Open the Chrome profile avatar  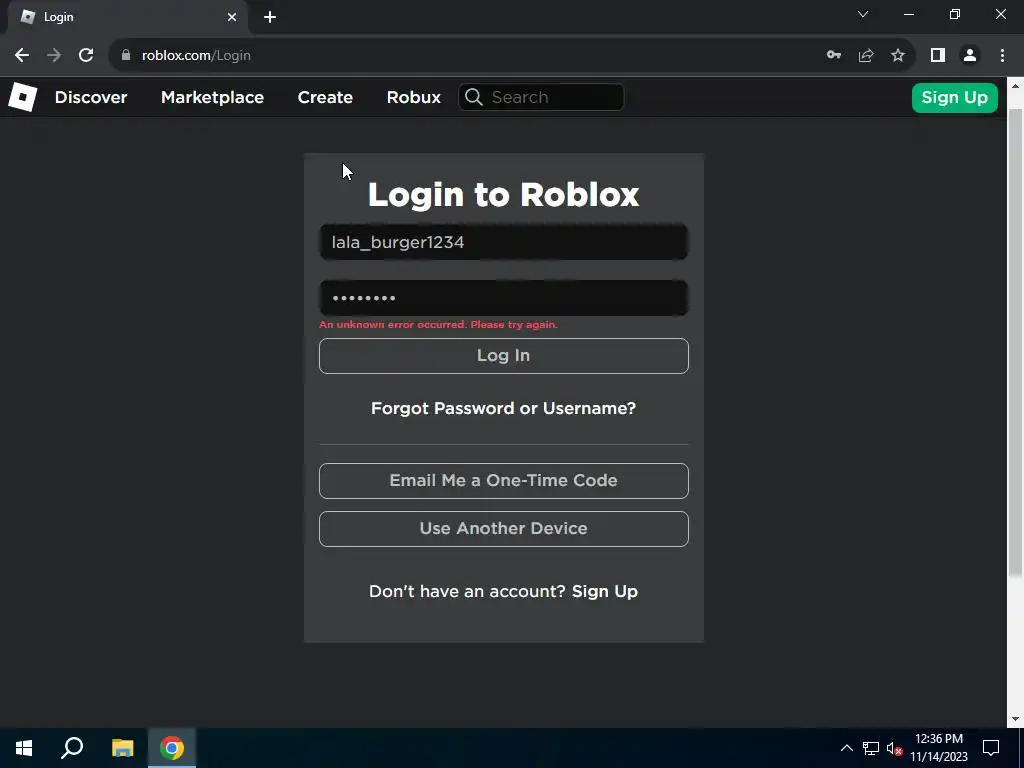(970, 56)
